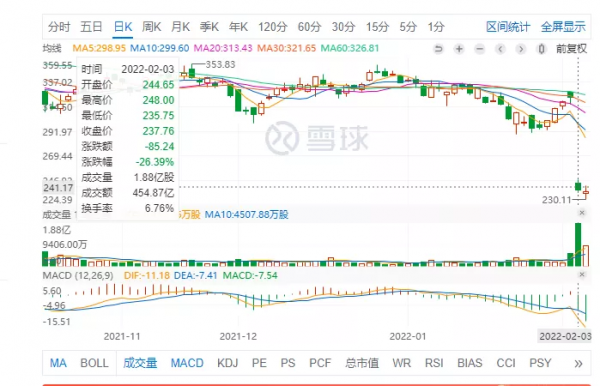Click the tallest green volume bar
The width and height of the screenshot is (600, 386).
pos(578,244)
